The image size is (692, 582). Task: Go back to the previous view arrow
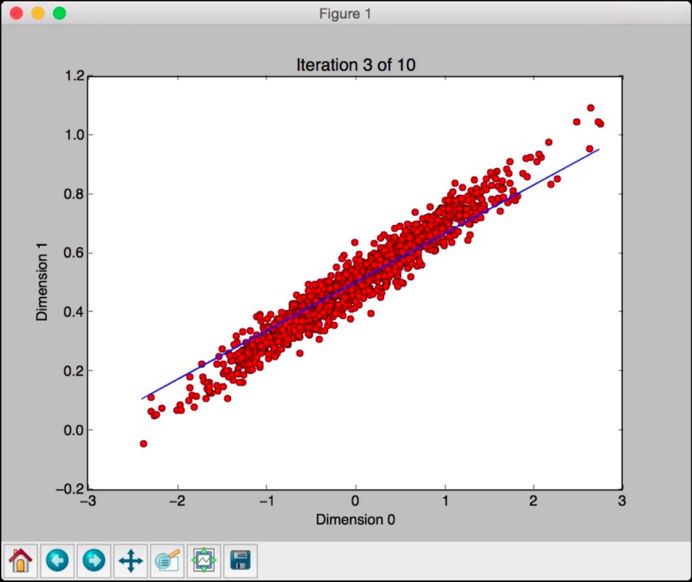click(57, 560)
